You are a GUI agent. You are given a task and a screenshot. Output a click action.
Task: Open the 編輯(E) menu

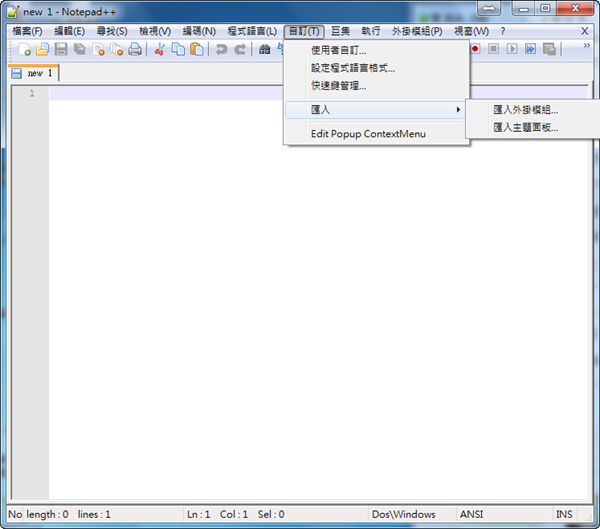[69, 31]
